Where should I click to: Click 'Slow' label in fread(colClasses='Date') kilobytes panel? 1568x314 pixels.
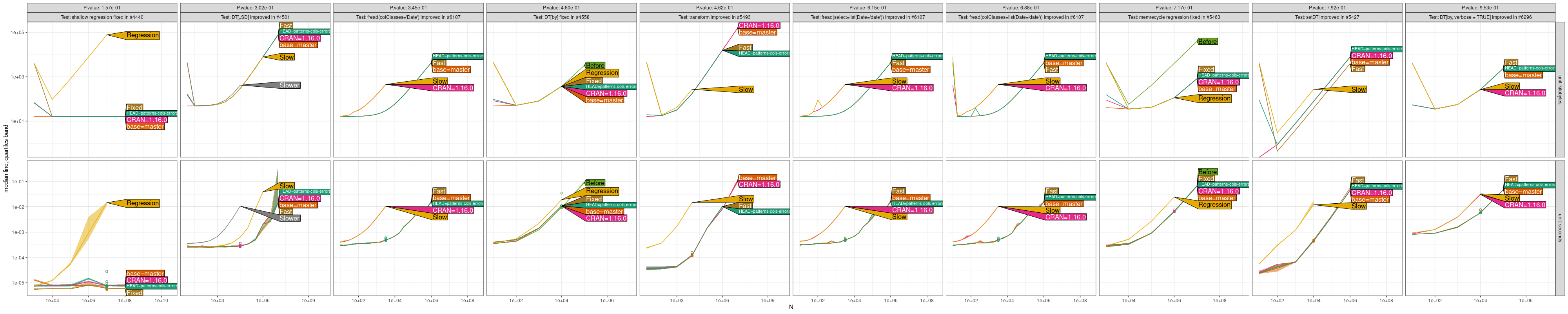click(x=440, y=81)
